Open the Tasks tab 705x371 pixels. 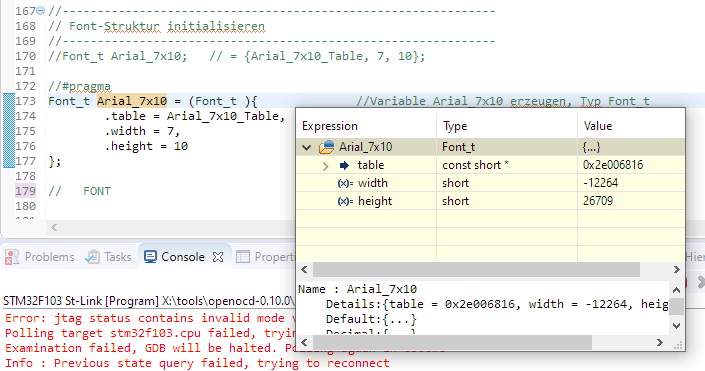tap(109, 257)
